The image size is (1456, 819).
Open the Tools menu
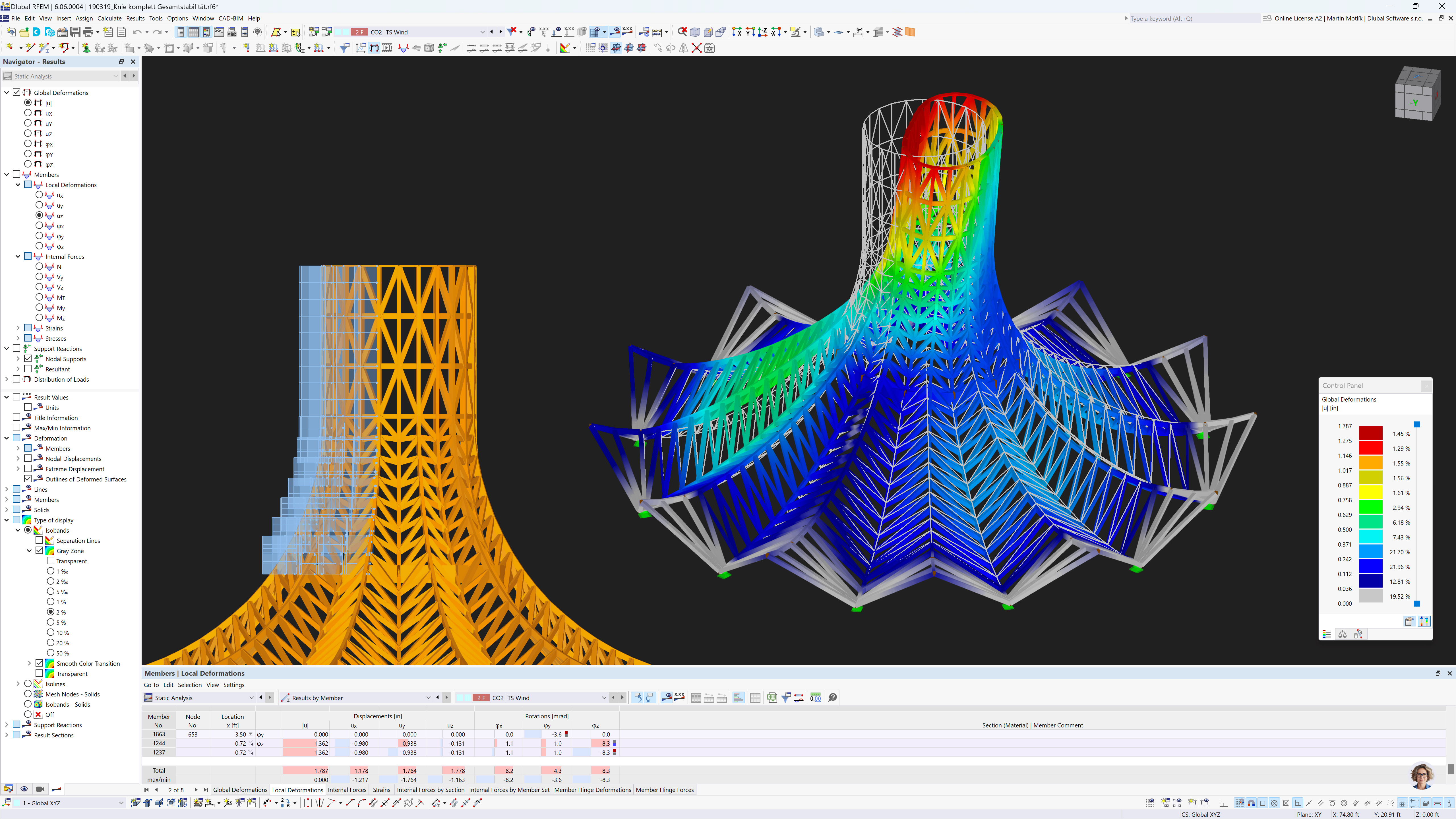tap(156, 18)
